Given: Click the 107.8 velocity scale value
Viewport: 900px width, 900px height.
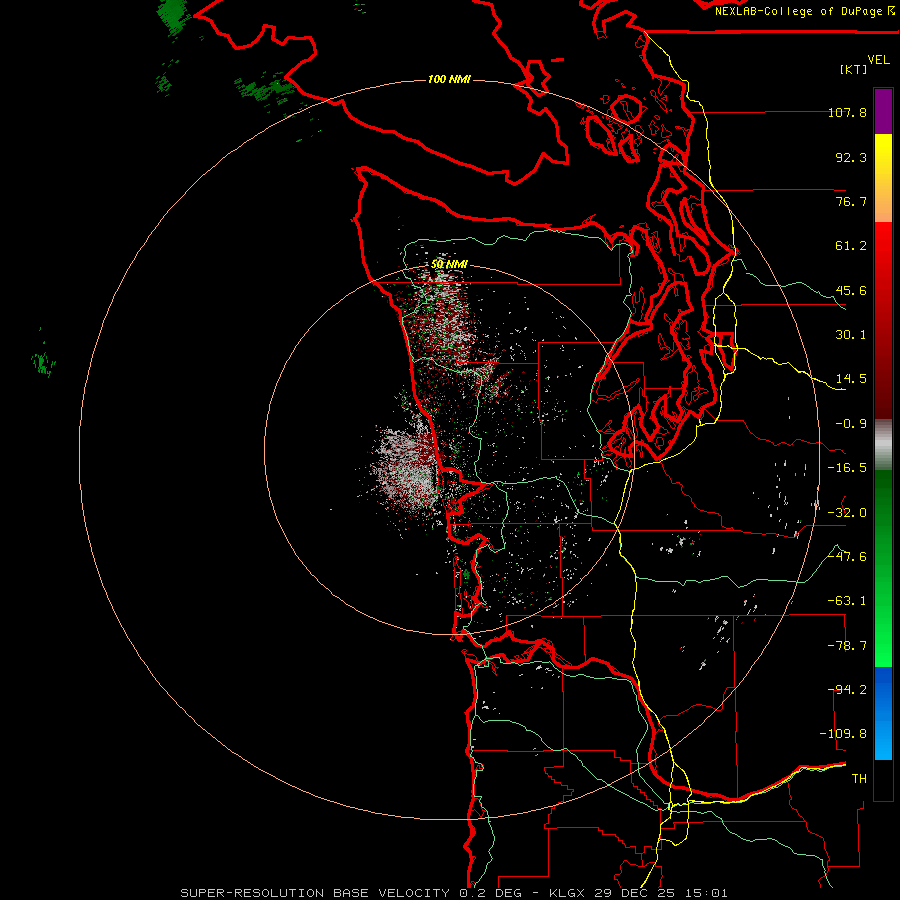Looking at the screenshot, I should (x=847, y=112).
